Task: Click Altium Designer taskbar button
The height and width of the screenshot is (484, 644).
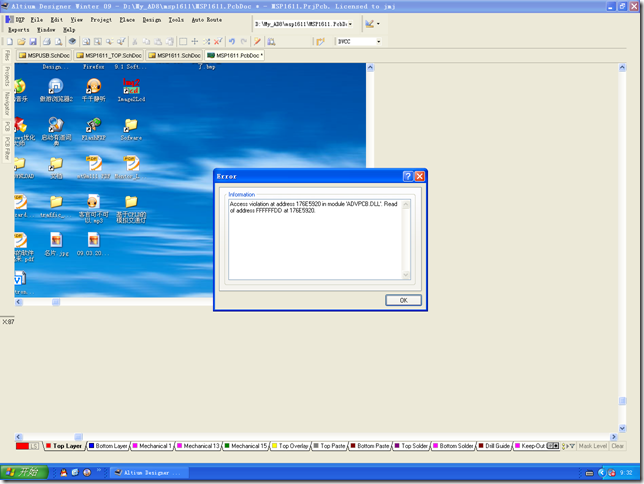Action: point(150,472)
